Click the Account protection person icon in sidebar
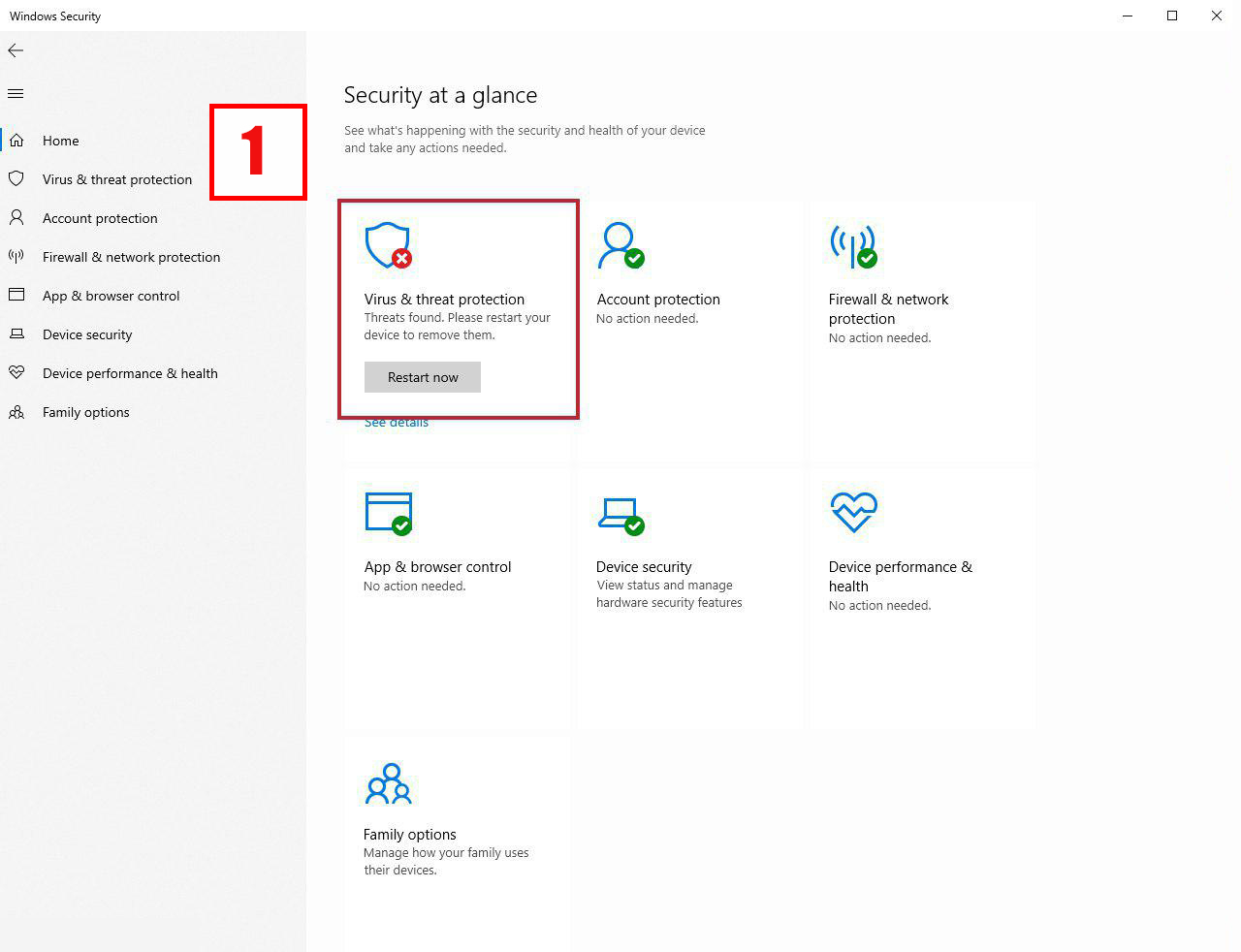 (16, 218)
